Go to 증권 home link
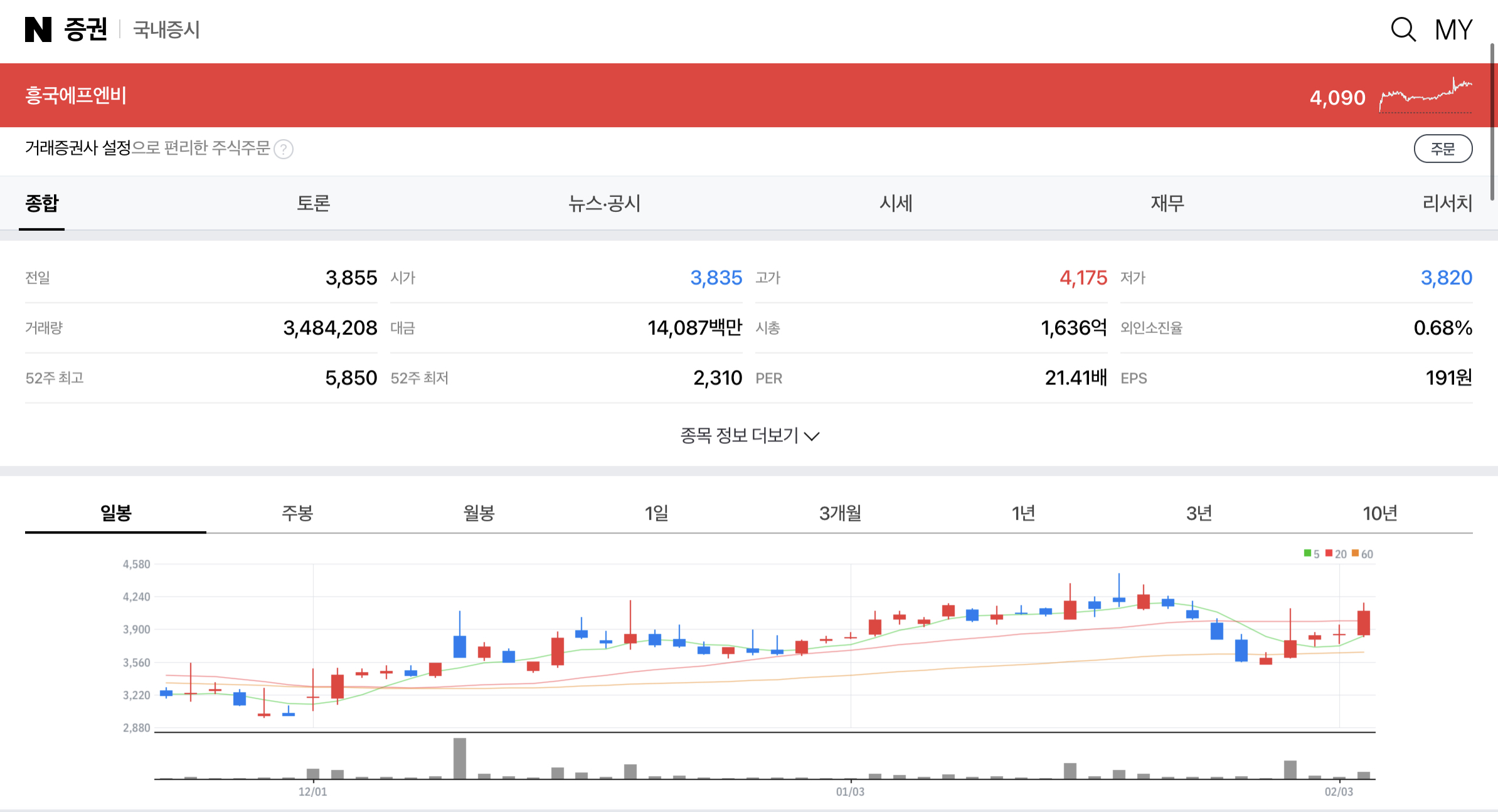 (86, 29)
